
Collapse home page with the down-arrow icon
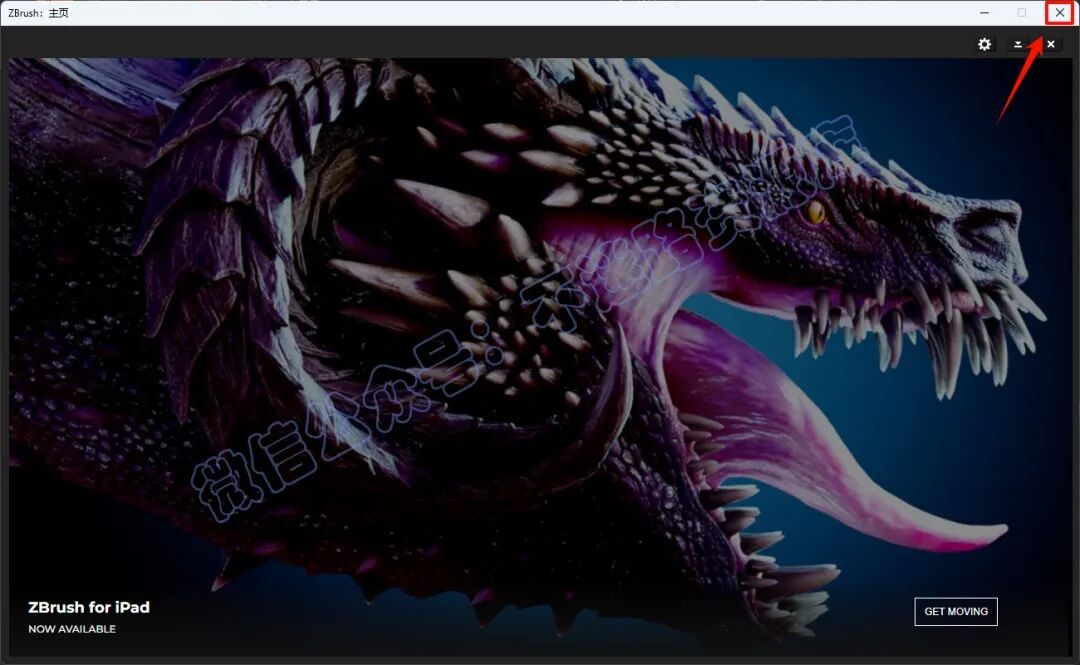[1017, 44]
